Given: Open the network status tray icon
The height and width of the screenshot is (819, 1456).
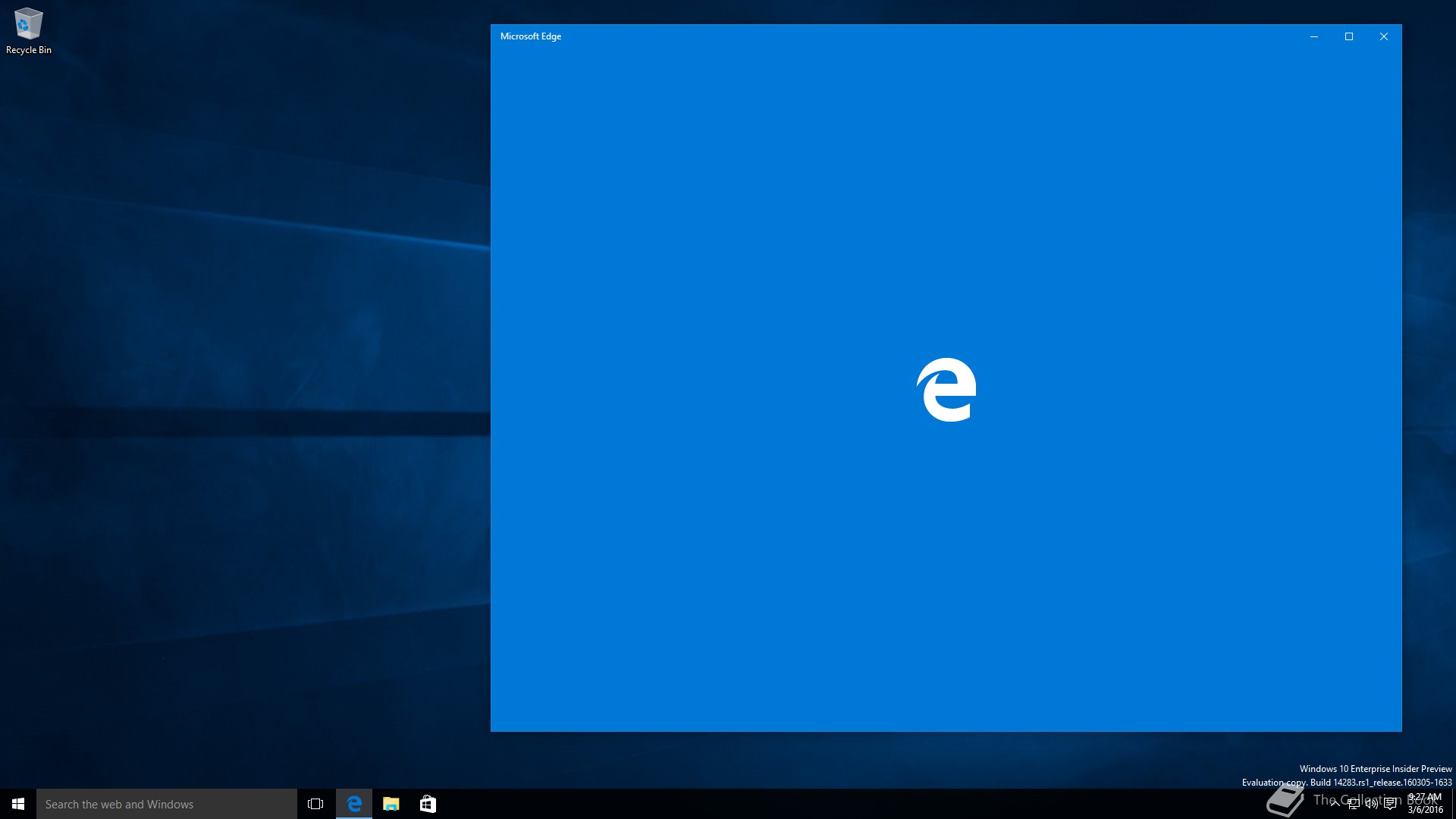Looking at the screenshot, I should coord(1354,804).
